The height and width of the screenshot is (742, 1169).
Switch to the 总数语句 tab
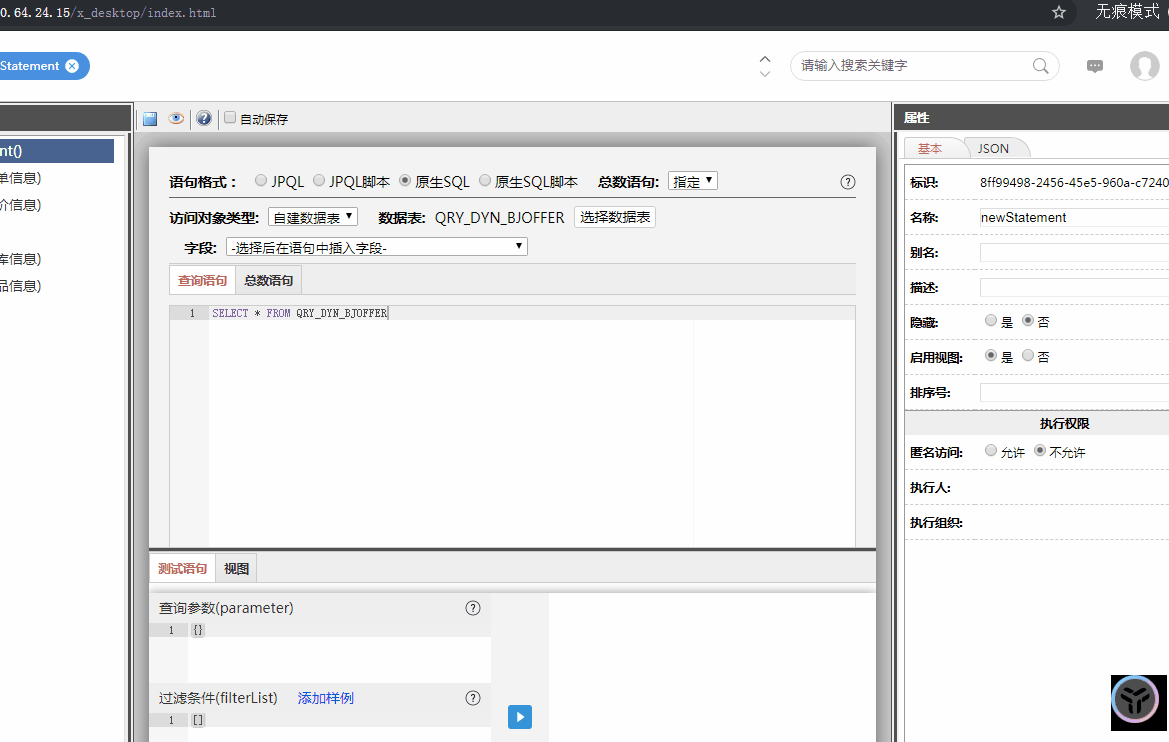(269, 281)
